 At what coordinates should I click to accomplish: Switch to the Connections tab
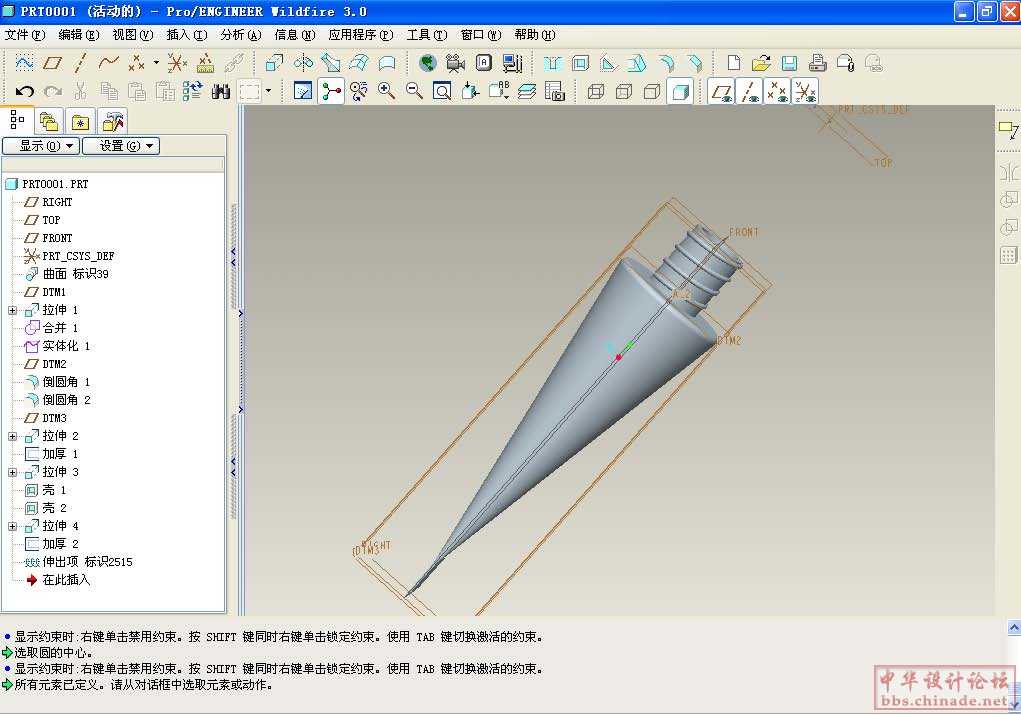click(112, 121)
